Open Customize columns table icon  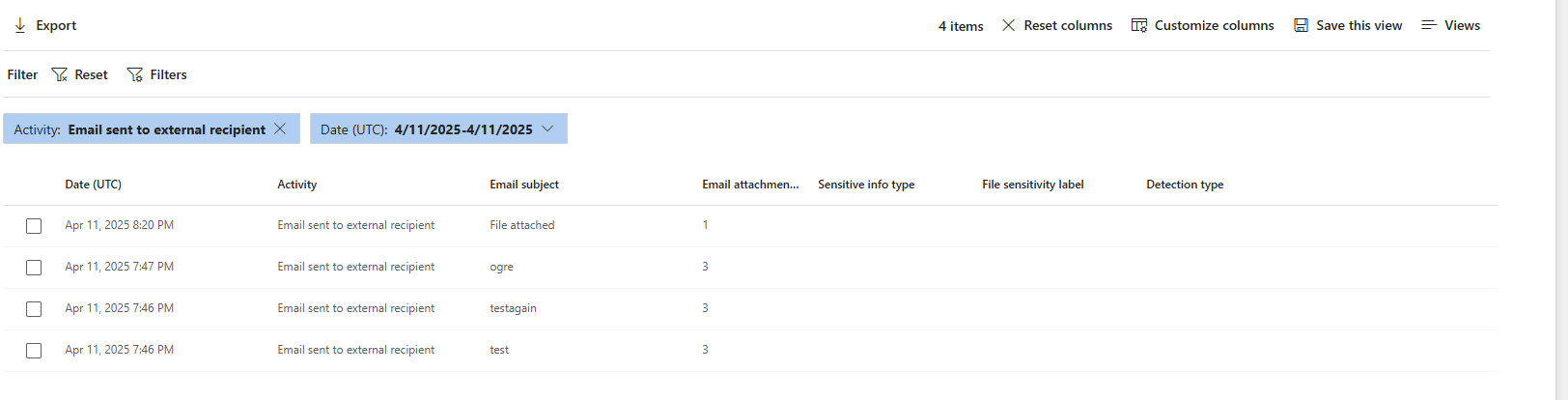[1139, 25]
